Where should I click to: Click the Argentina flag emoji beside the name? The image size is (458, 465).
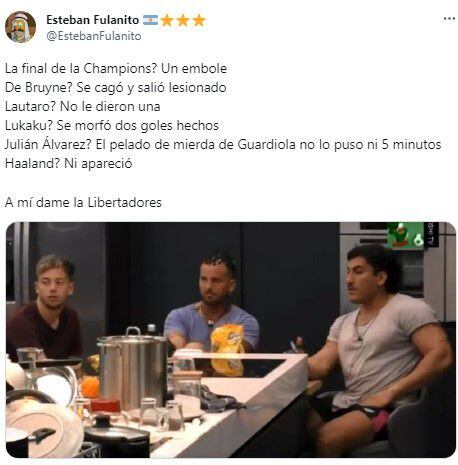pyautogui.click(x=150, y=20)
